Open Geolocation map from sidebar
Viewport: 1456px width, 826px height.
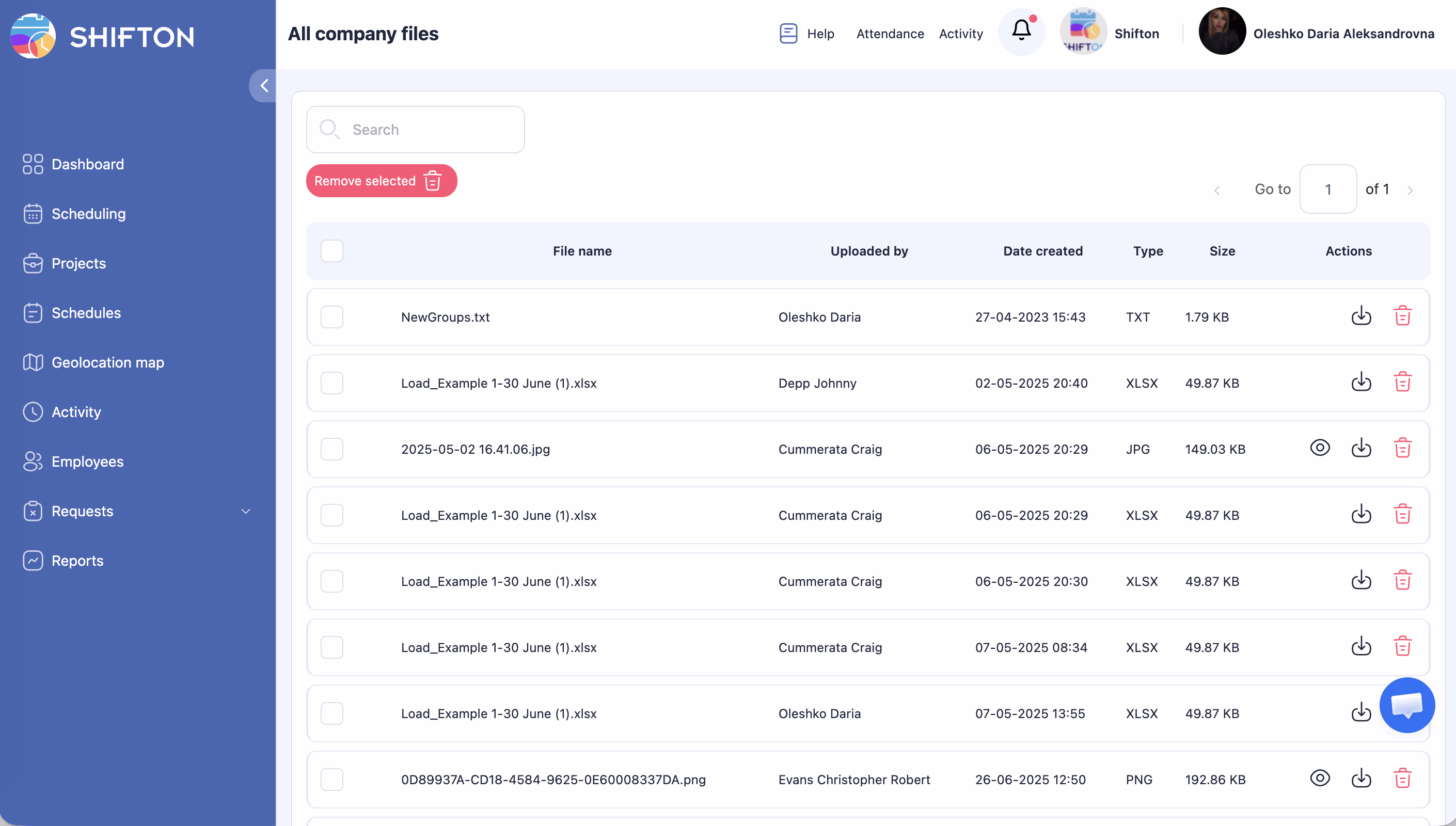(107, 362)
